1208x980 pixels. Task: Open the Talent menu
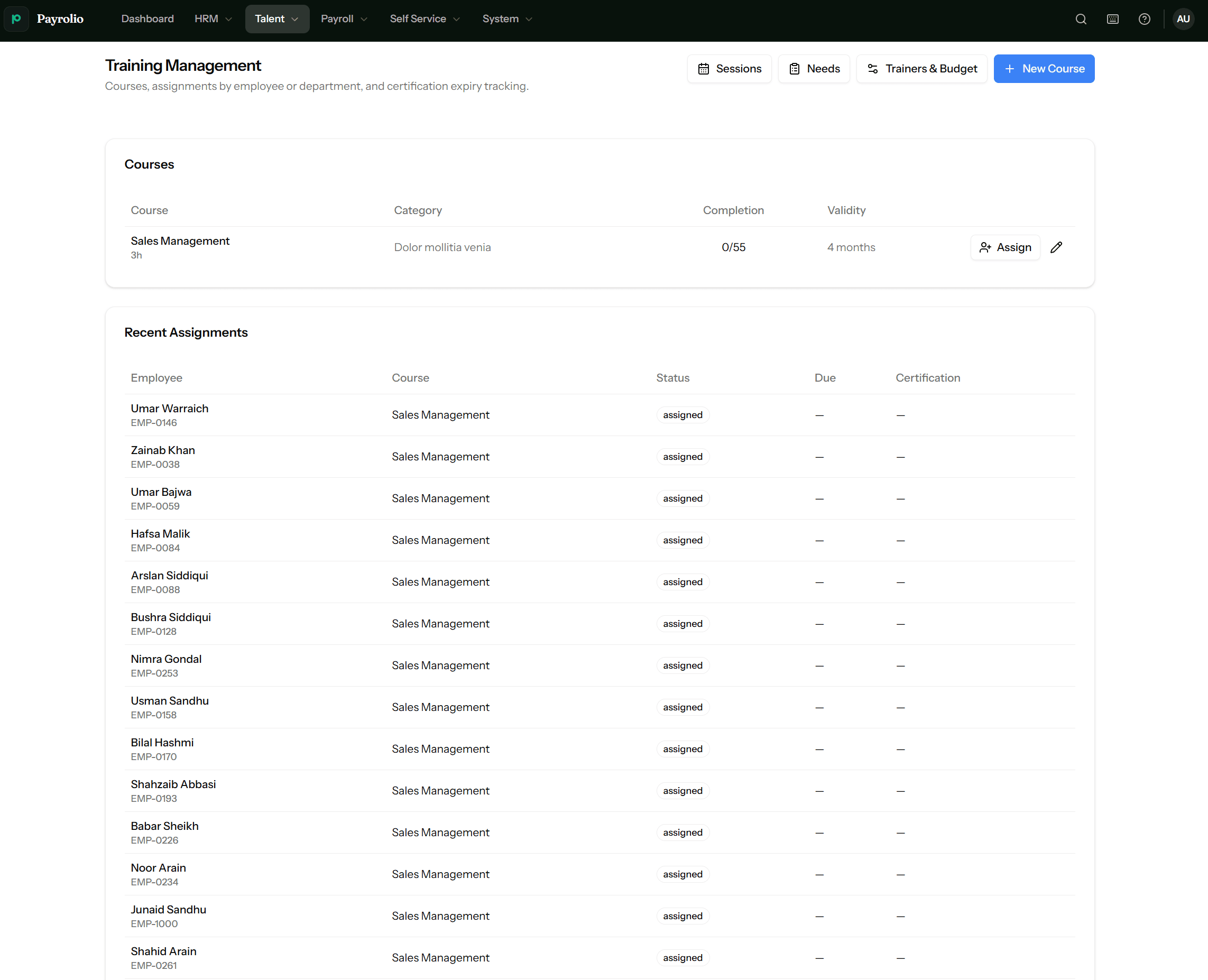click(x=276, y=19)
